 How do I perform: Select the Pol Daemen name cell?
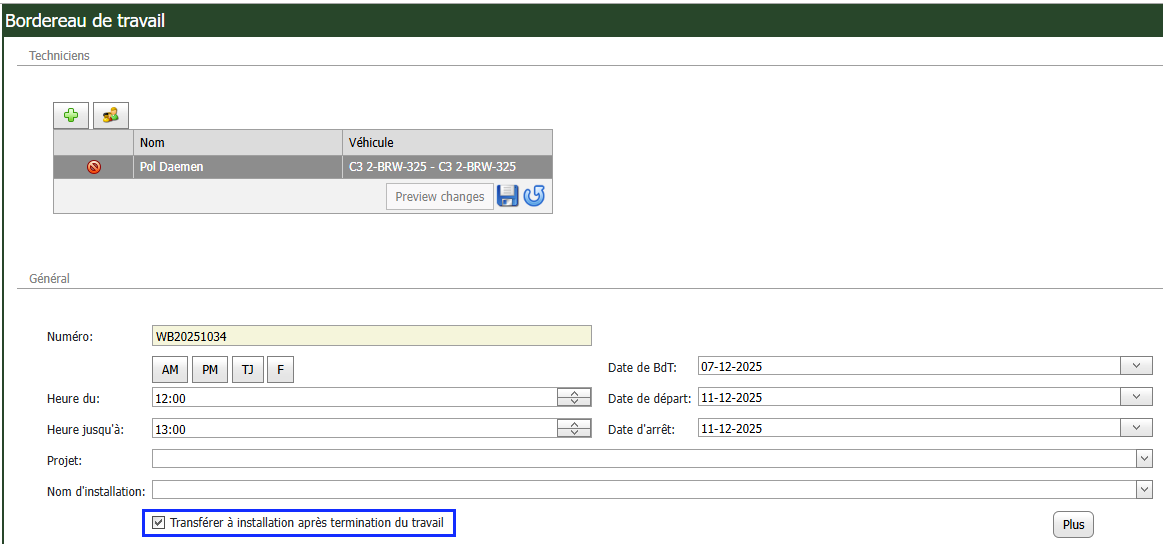click(x=238, y=167)
